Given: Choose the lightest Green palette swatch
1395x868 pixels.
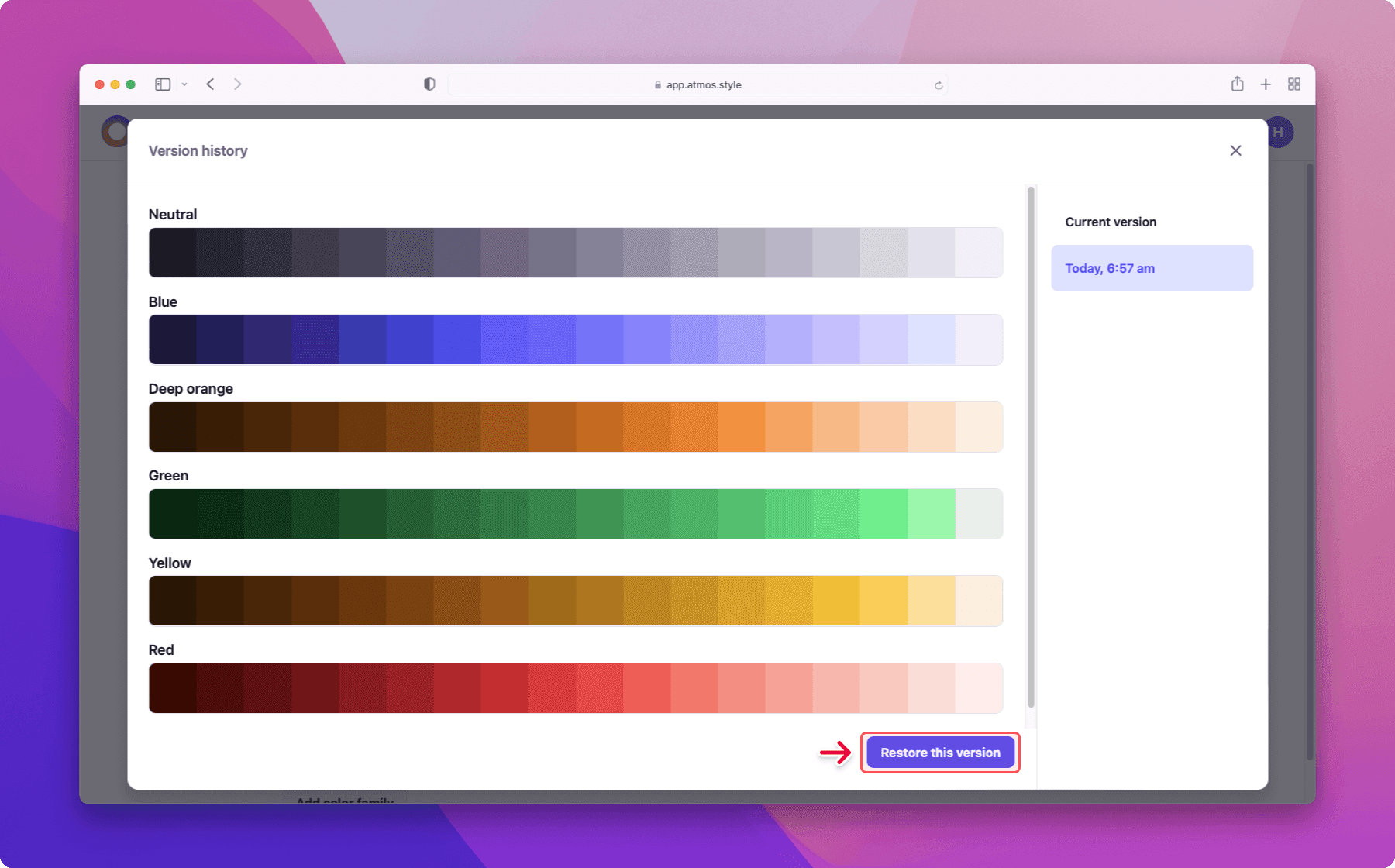Looking at the screenshot, I should point(979,514).
